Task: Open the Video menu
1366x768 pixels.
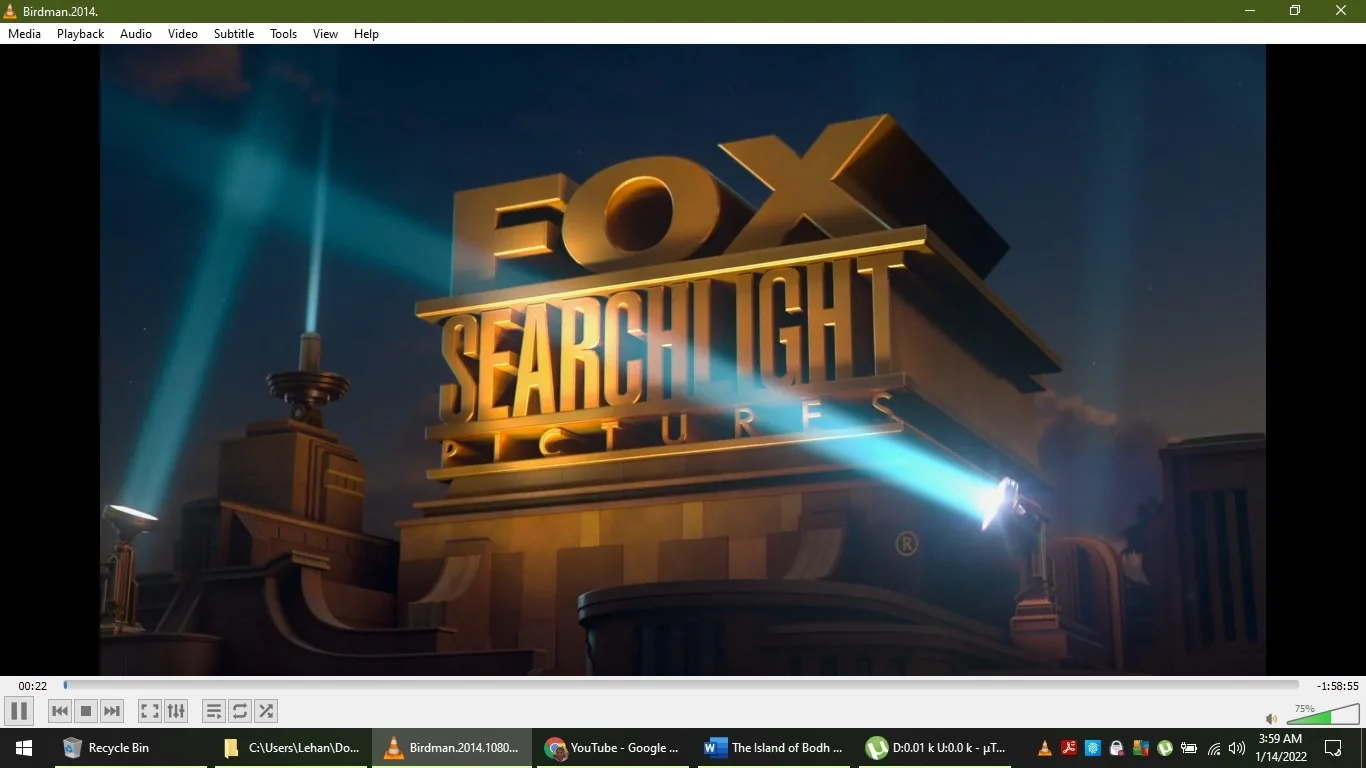Action: coord(183,34)
